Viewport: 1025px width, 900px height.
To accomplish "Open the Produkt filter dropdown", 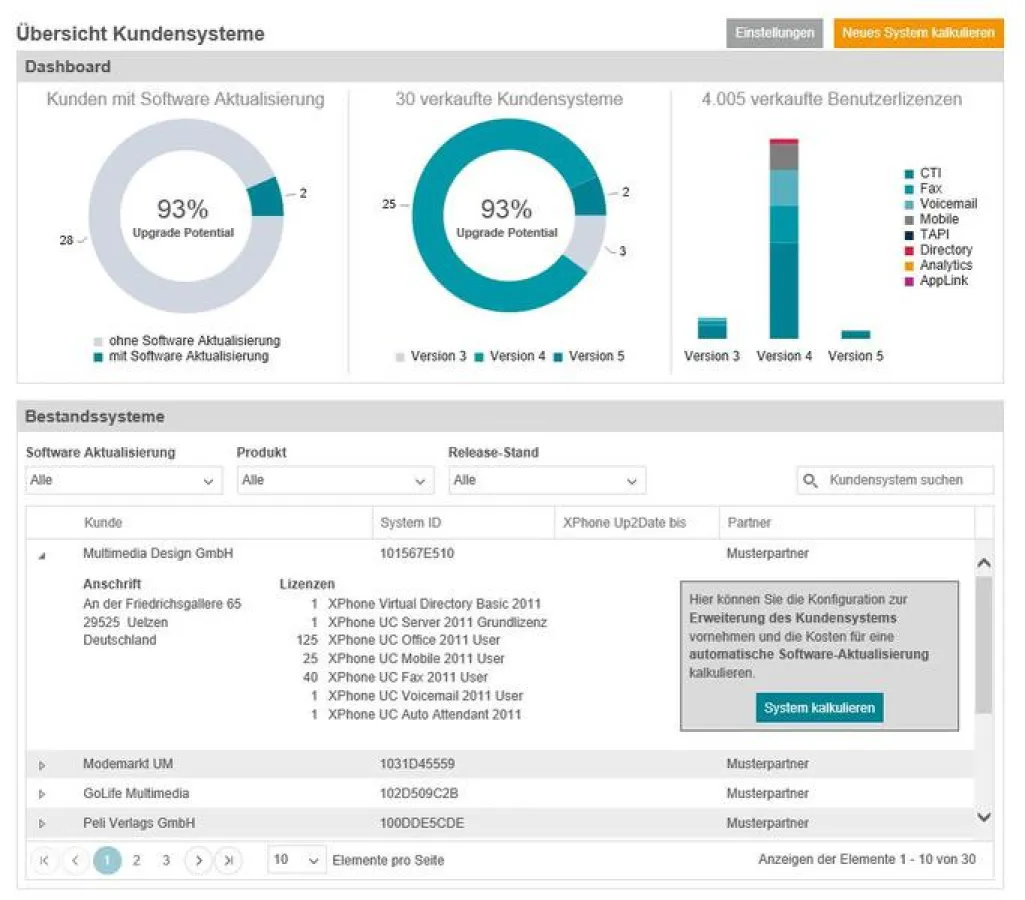I will [335, 481].
